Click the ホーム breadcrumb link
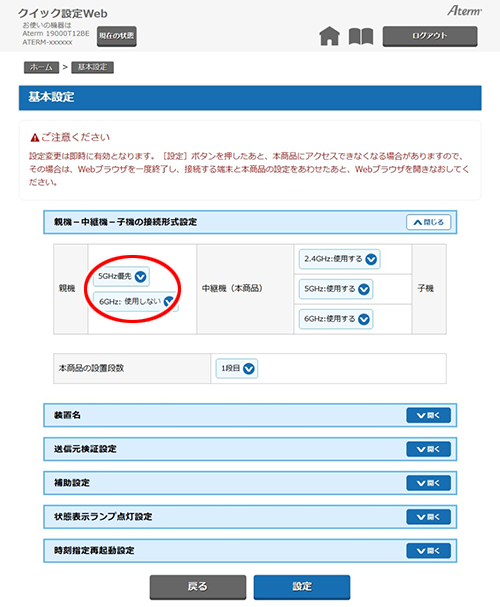 click(41, 67)
